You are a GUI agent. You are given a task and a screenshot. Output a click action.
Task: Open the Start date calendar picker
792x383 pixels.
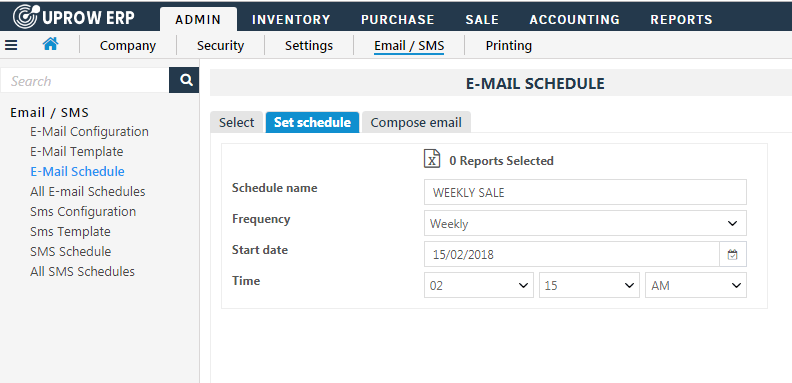point(732,255)
